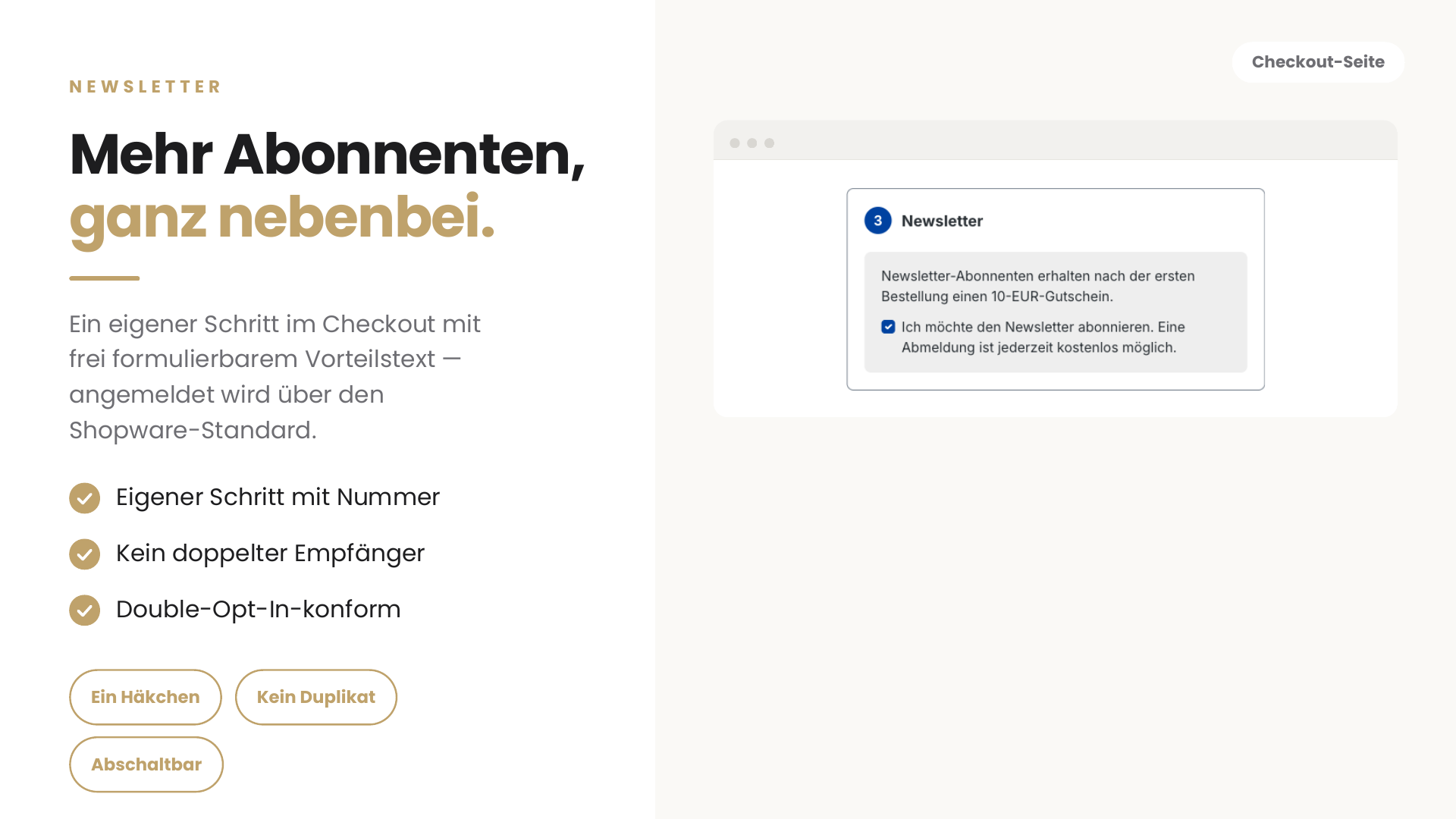This screenshot has height=819, width=1456.
Task: Toggle the newsletter subscription checkbox
Action: [x=888, y=327]
